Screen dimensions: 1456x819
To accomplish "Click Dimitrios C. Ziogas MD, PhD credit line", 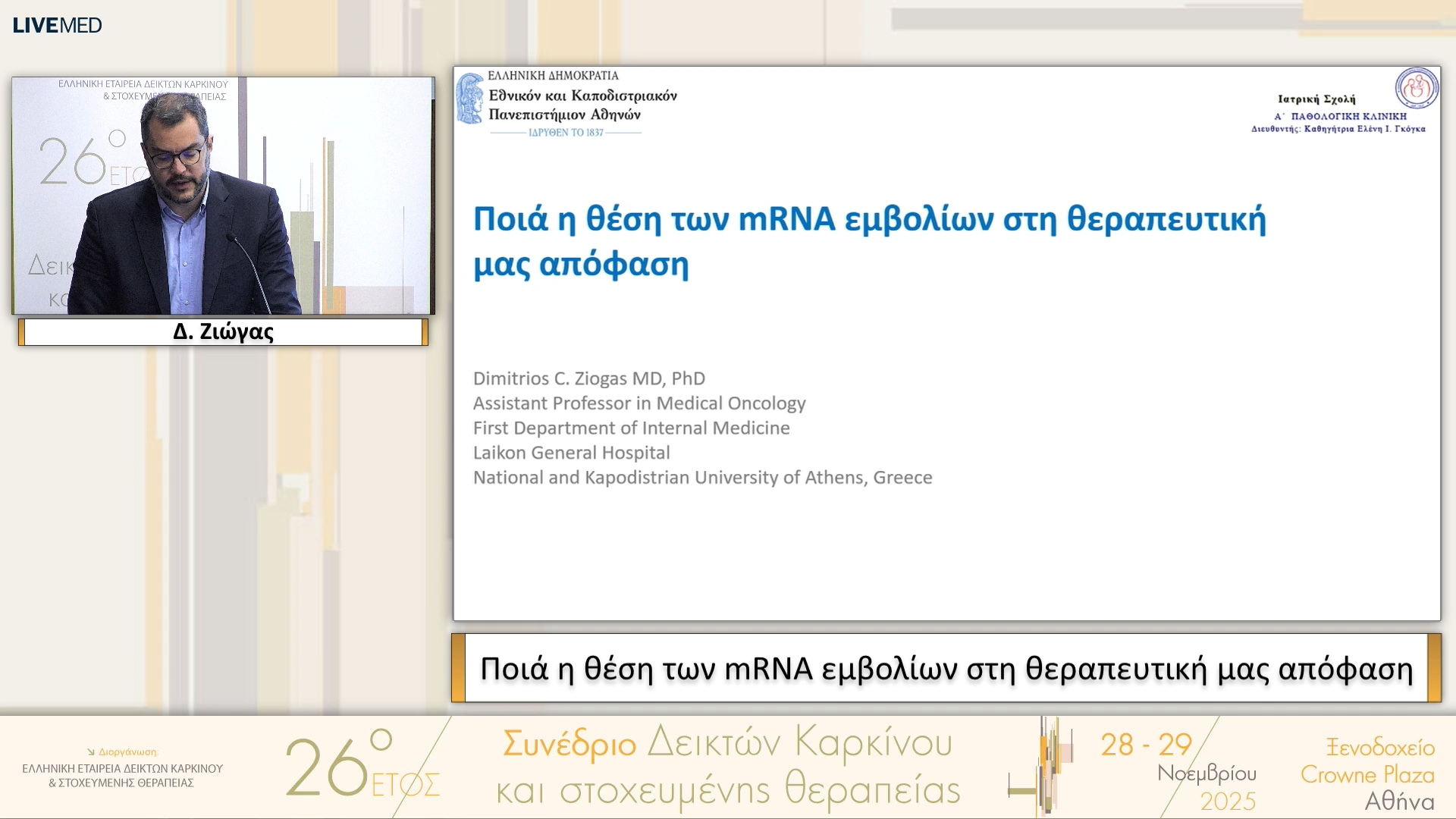I will click(x=589, y=378).
